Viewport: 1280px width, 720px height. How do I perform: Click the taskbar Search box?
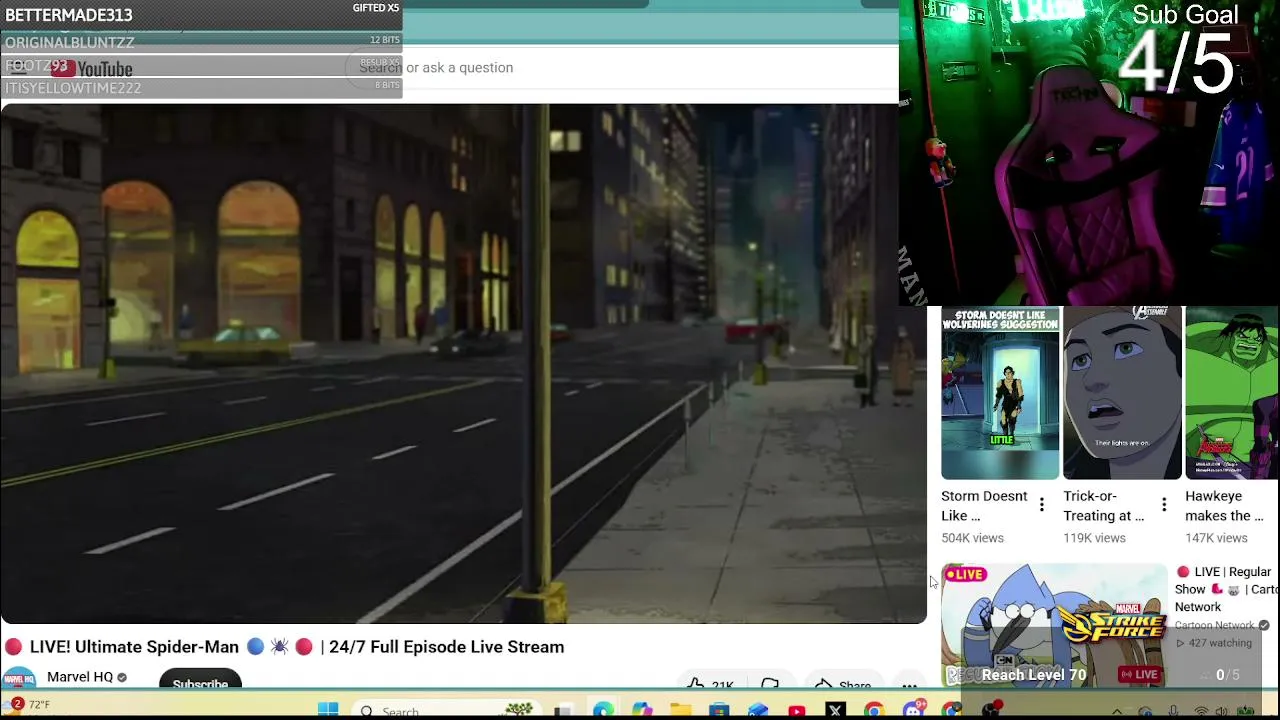[x=447, y=710]
